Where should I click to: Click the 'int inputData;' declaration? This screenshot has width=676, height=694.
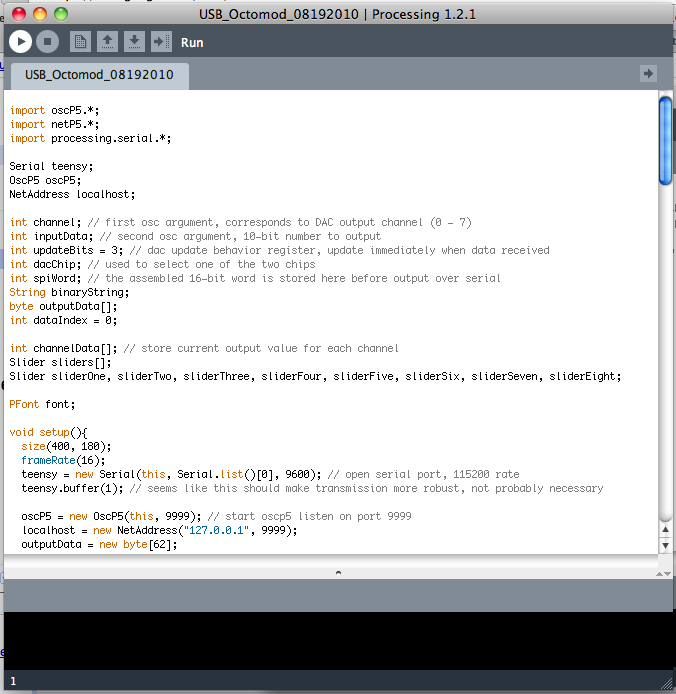[x=51, y=236]
